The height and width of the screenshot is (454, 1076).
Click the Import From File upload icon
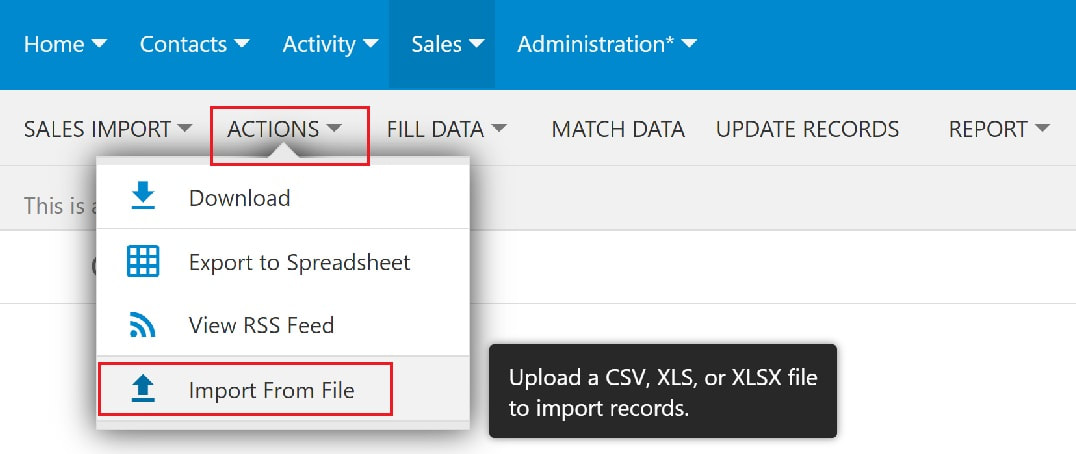pos(143,390)
